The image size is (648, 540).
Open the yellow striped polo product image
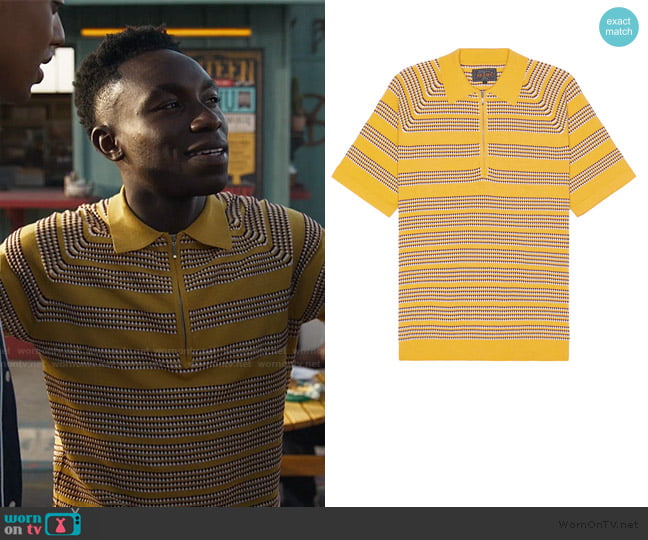point(484,204)
